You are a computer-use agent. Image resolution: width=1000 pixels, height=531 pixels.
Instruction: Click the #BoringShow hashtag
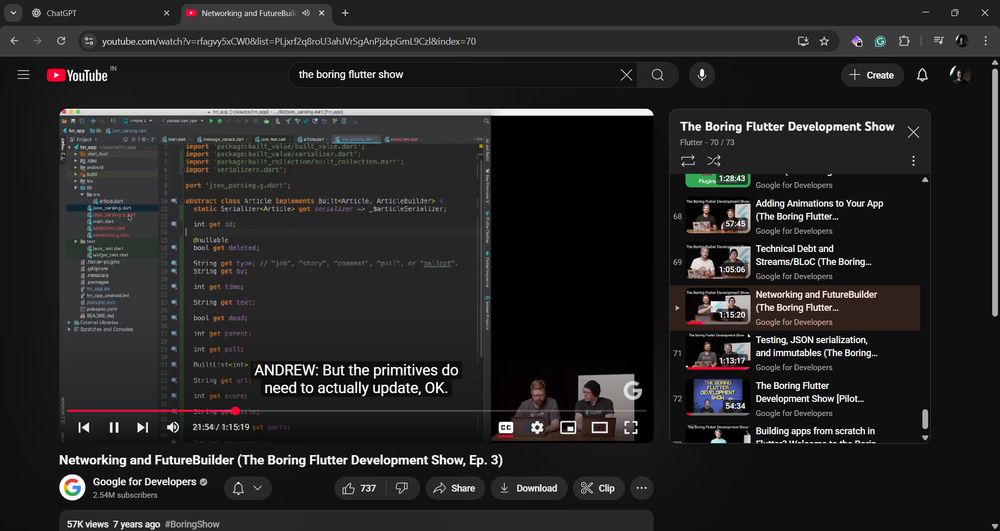(x=192, y=524)
